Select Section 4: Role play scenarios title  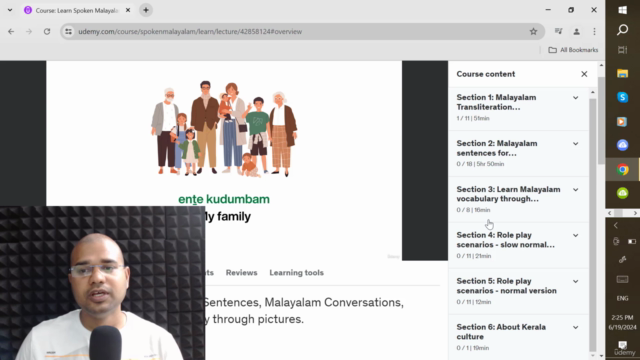pyautogui.click(x=505, y=240)
